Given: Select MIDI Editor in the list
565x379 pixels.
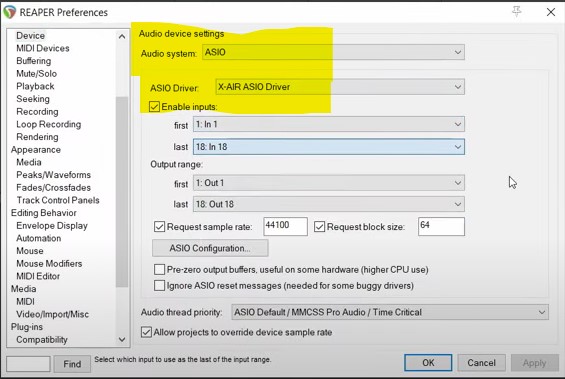Looking at the screenshot, I should (x=38, y=276).
